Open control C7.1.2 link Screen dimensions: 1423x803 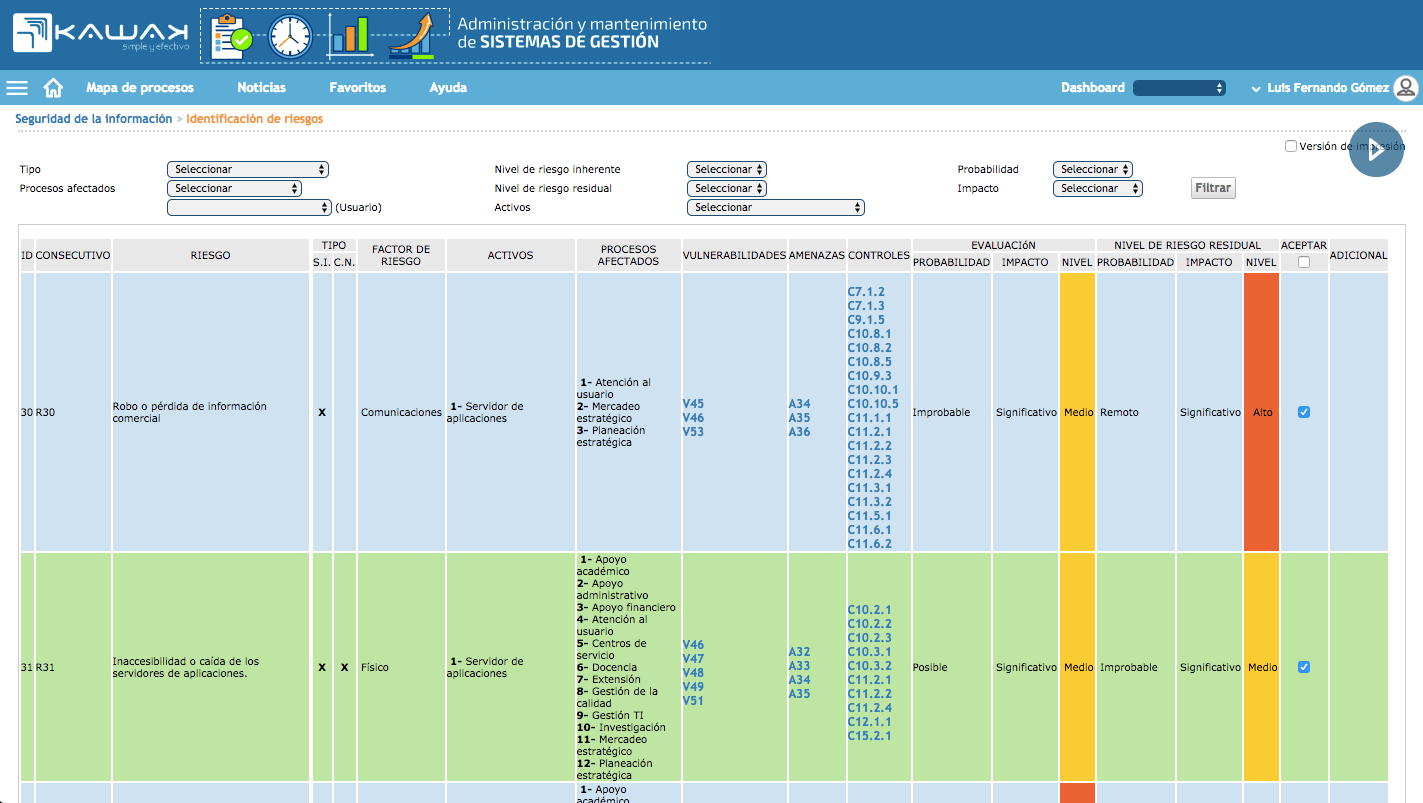866,292
